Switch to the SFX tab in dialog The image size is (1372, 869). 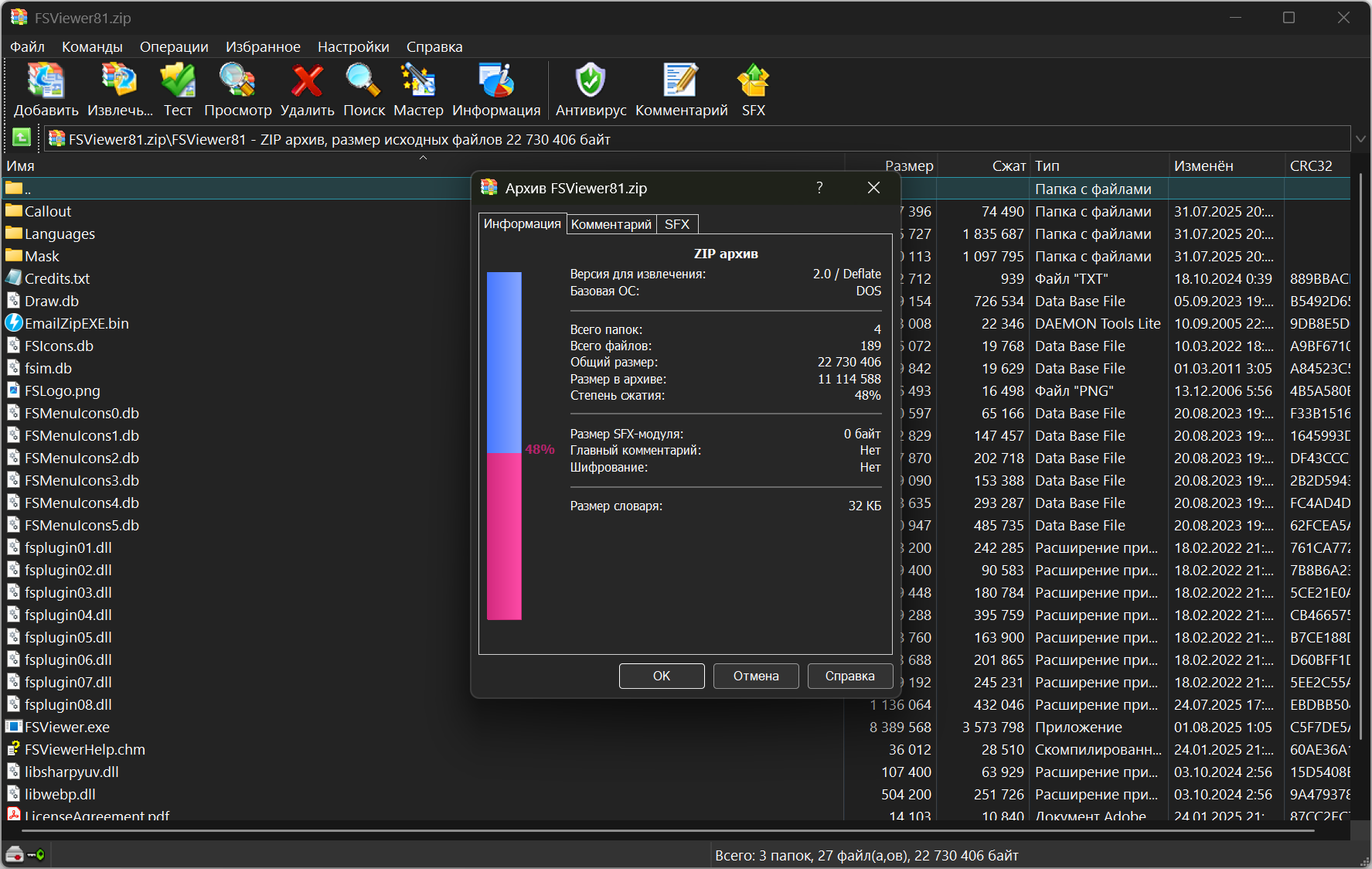[677, 224]
